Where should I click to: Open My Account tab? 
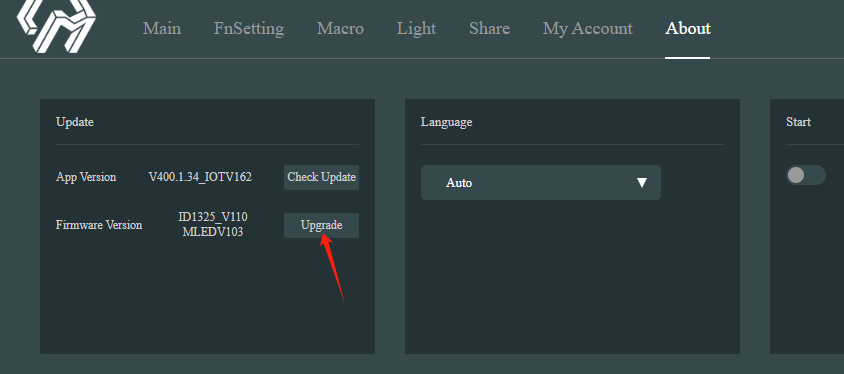pyautogui.click(x=587, y=29)
